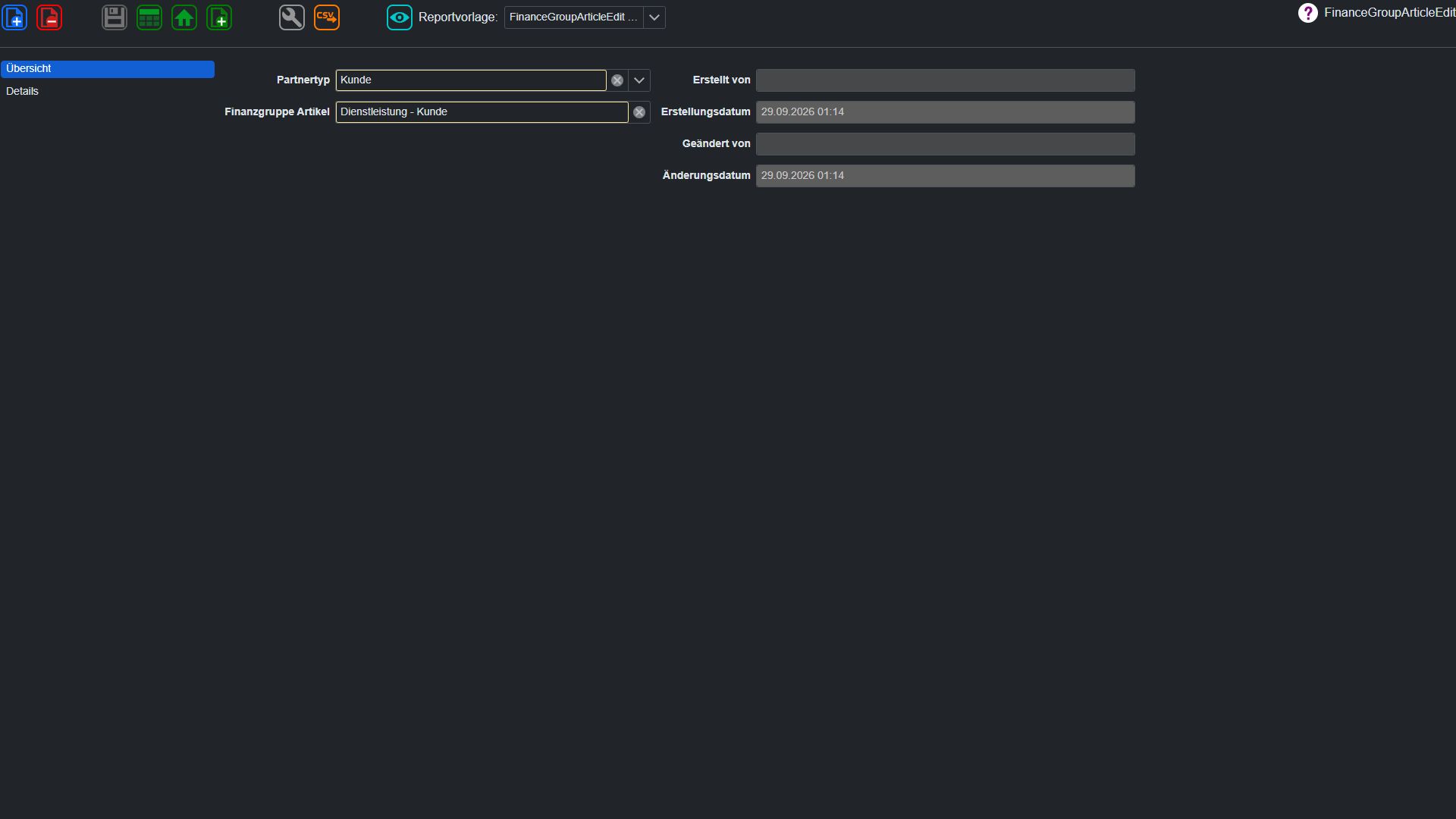Open the Reportvorlage FinanceGroupArticleEdit combo box
The height and width of the screenshot is (819, 1456).
[585, 17]
